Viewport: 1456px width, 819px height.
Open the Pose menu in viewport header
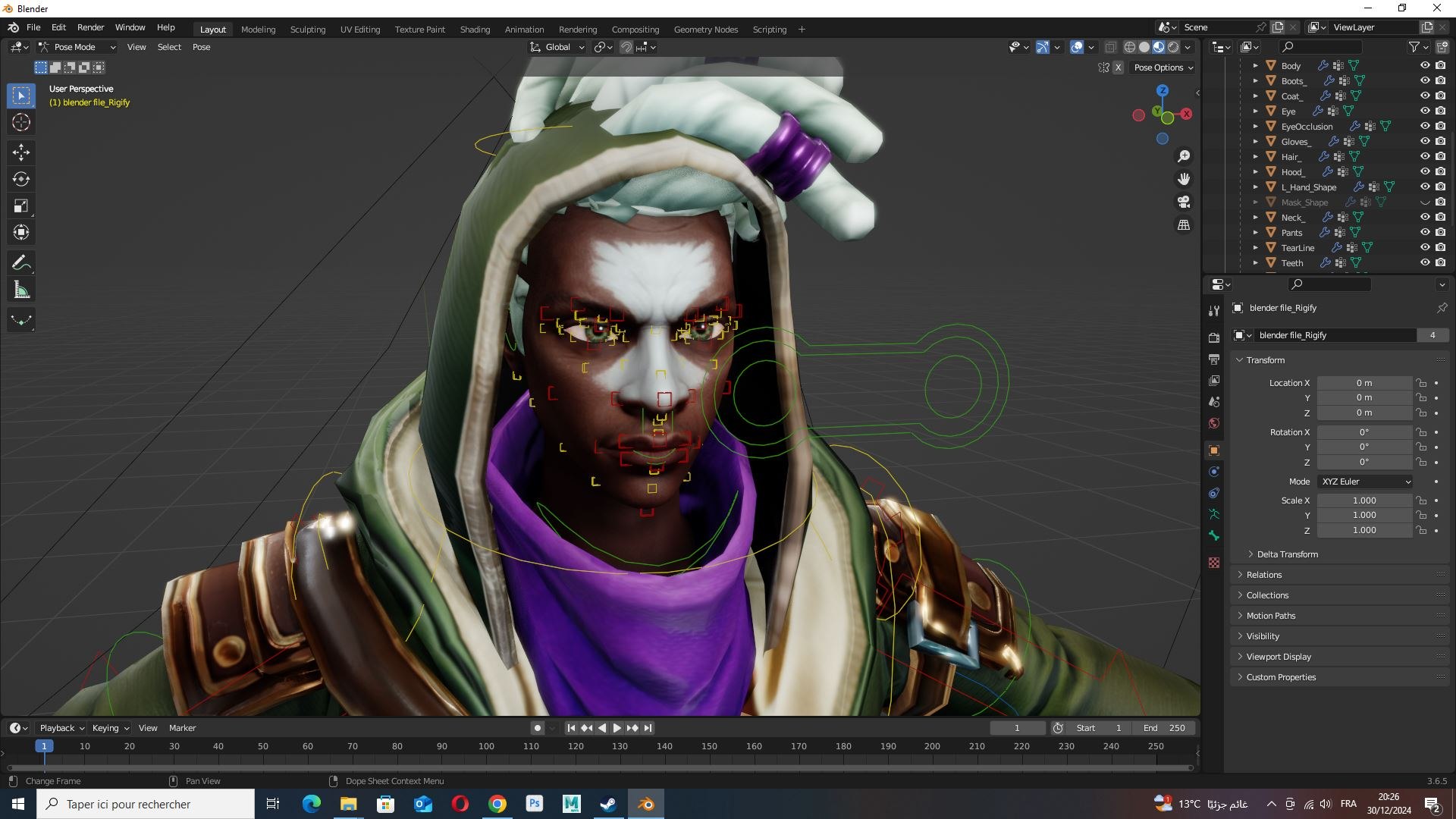tap(202, 47)
